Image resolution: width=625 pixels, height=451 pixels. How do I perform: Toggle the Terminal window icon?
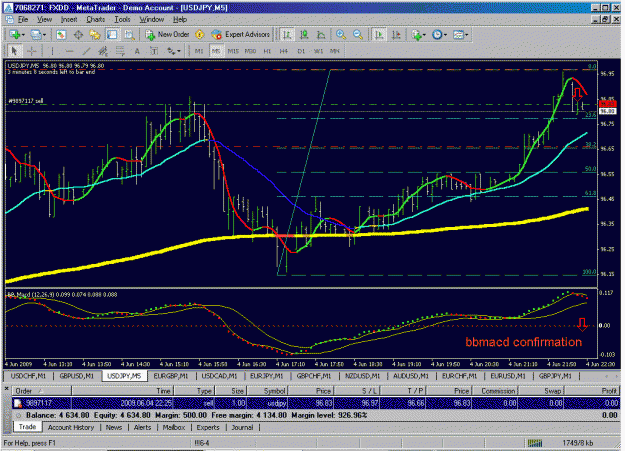click(x=112, y=35)
